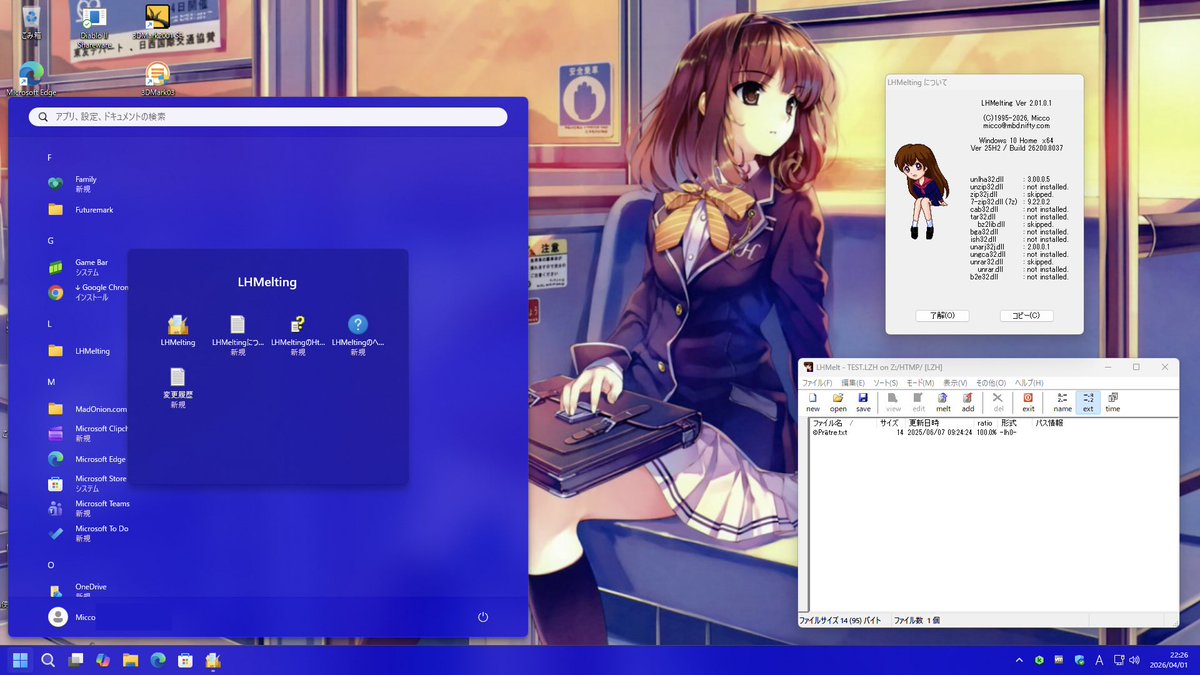Open the その他(O) menu in LHMelt
The image size is (1200, 675).
click(991, 383)
